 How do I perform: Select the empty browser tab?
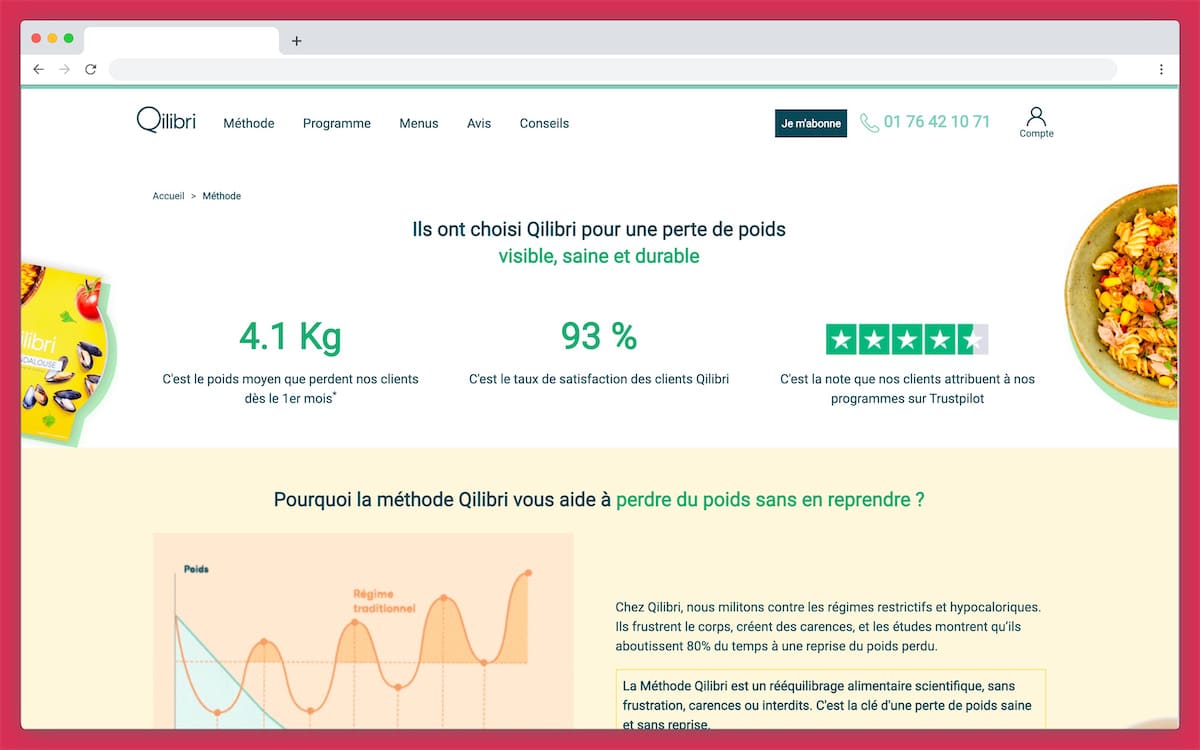pos(181,41)
